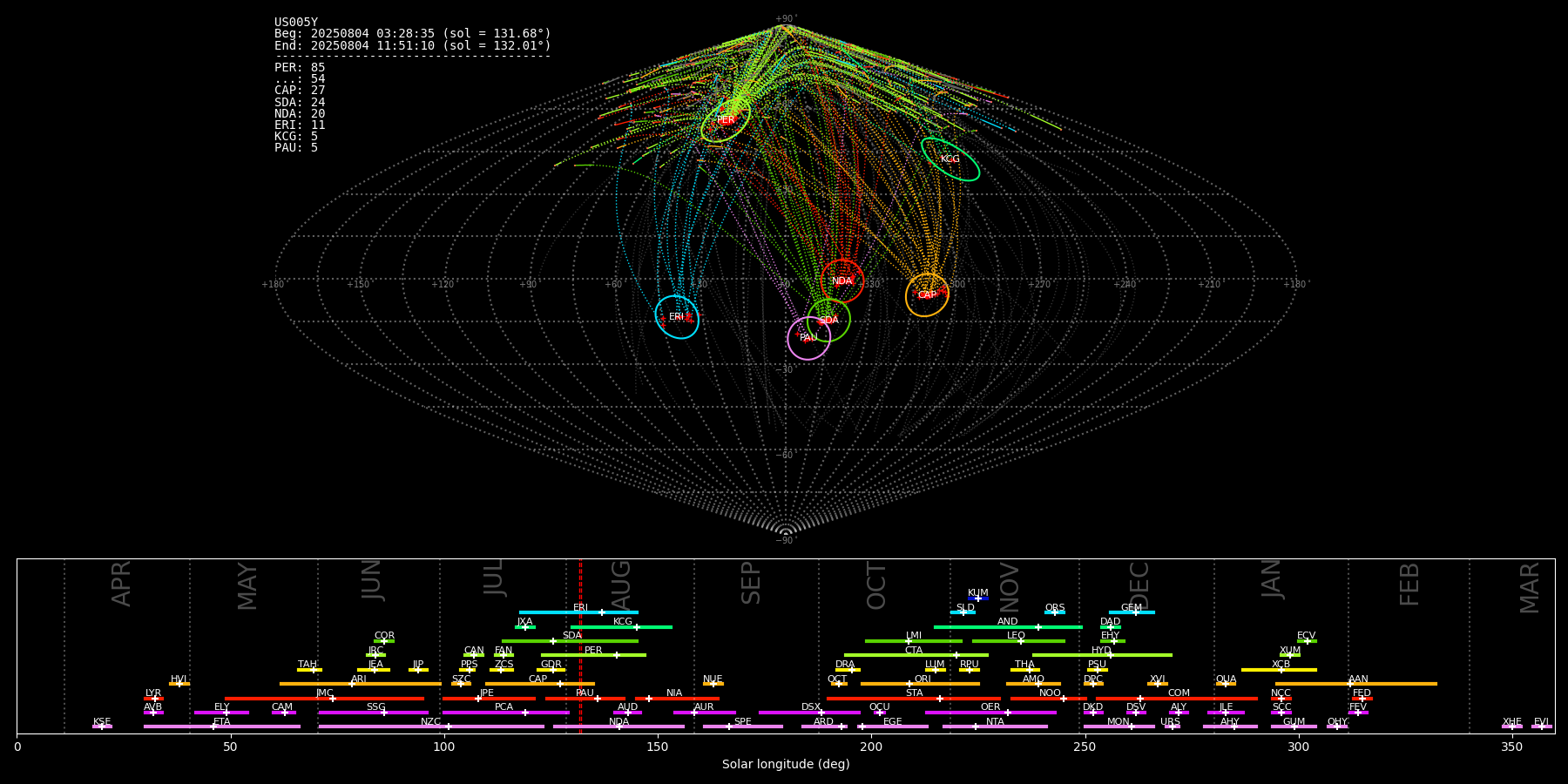The image size is (1568, 784).
Task: Click the +90° label atop the sky map
Action: coord(786,18)
